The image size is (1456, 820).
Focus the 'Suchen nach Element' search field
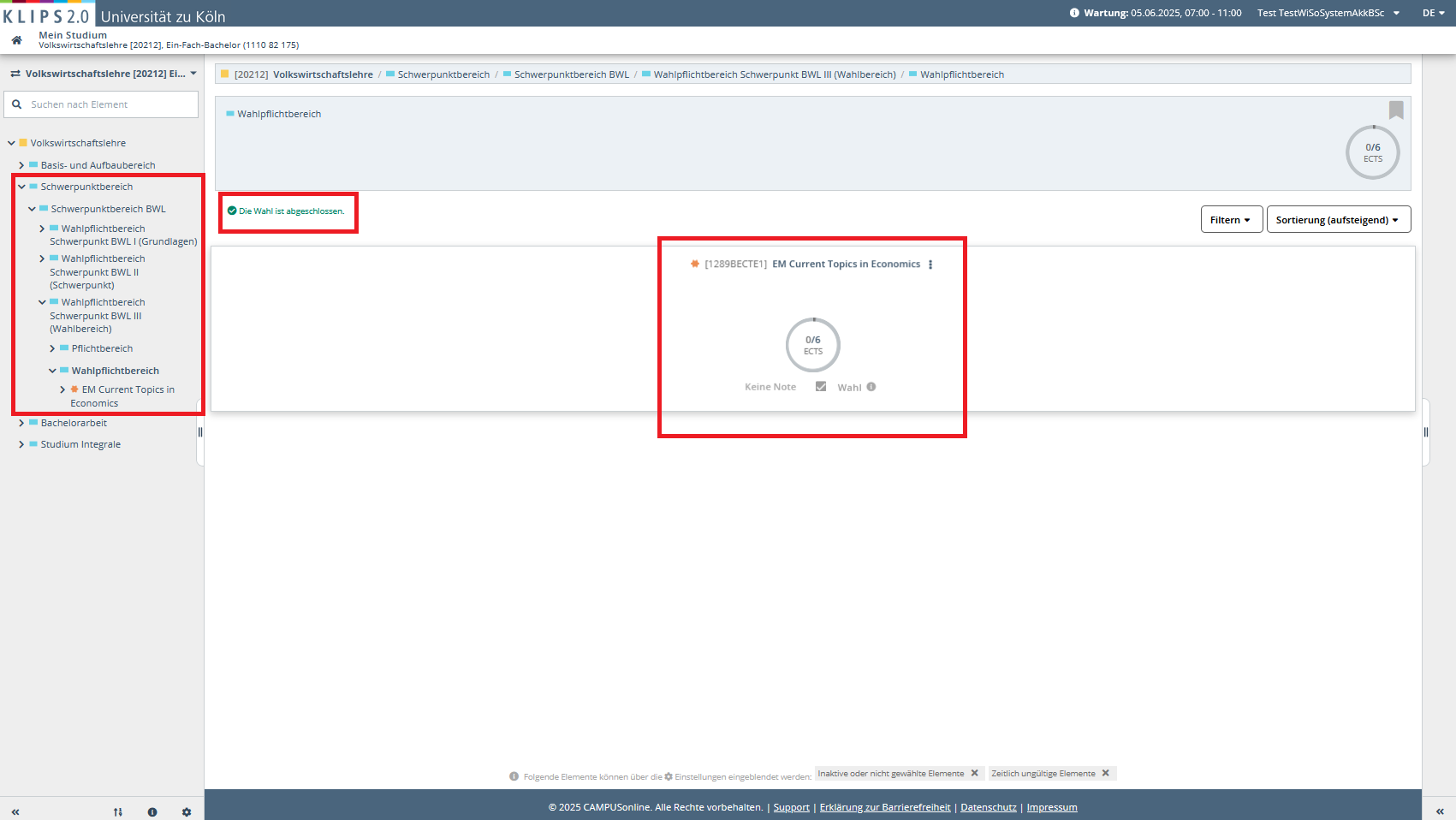coord(101,104)
